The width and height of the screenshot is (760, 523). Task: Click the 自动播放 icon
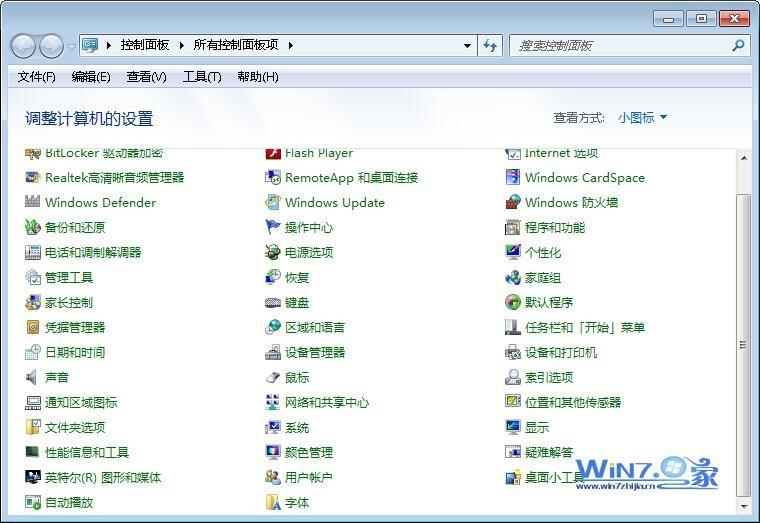coord(32,502)
